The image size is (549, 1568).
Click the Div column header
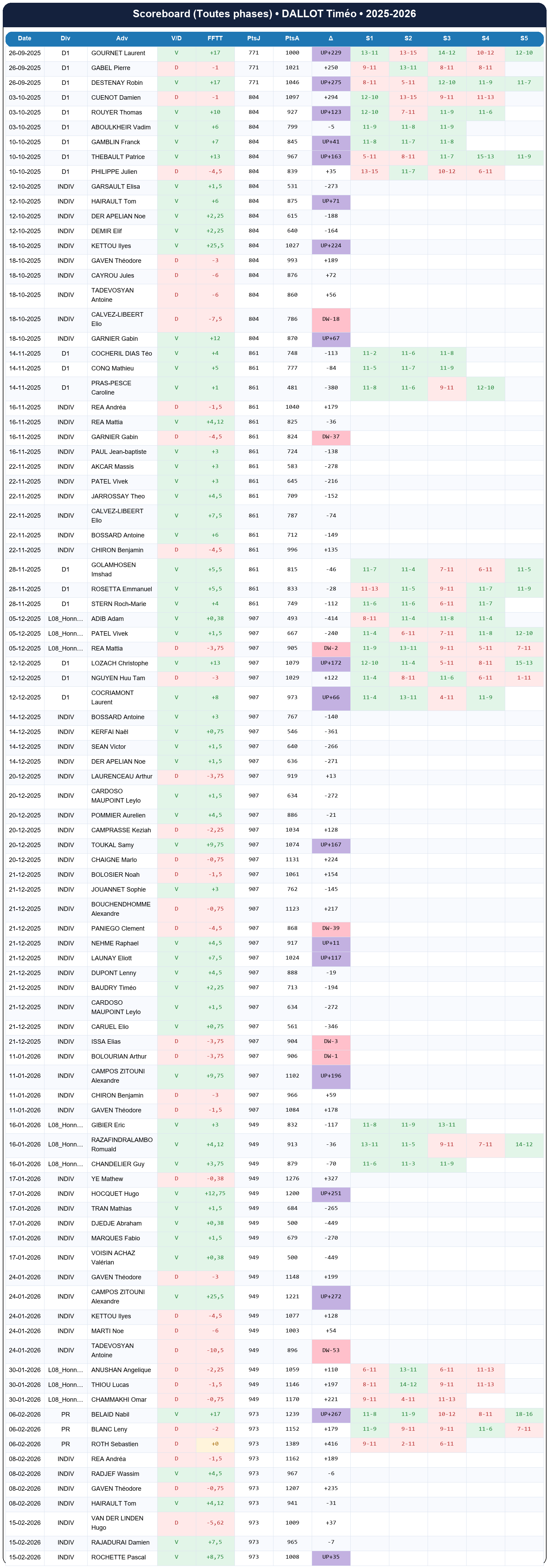coord(66,38)
